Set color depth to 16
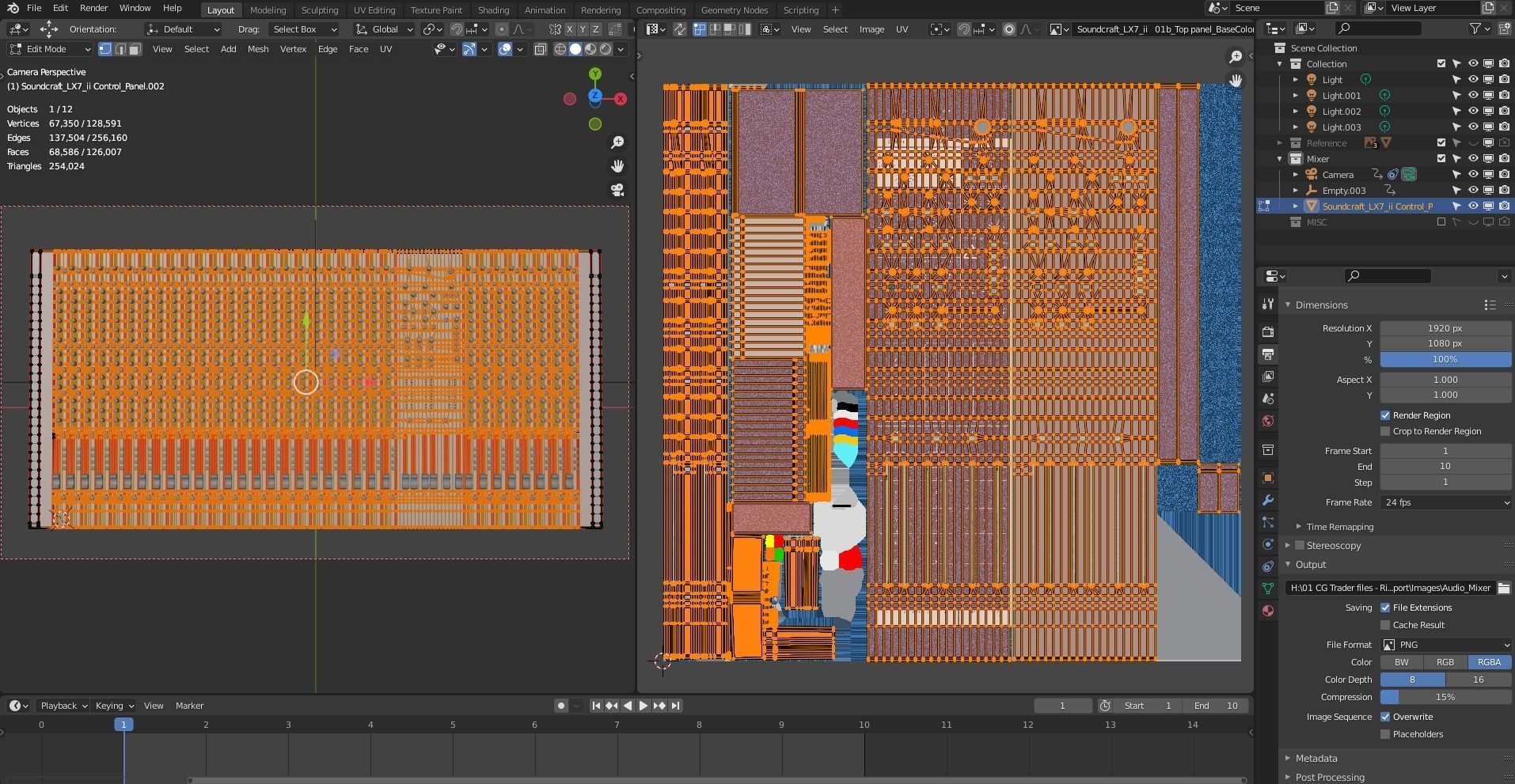 pos(1478,680)
